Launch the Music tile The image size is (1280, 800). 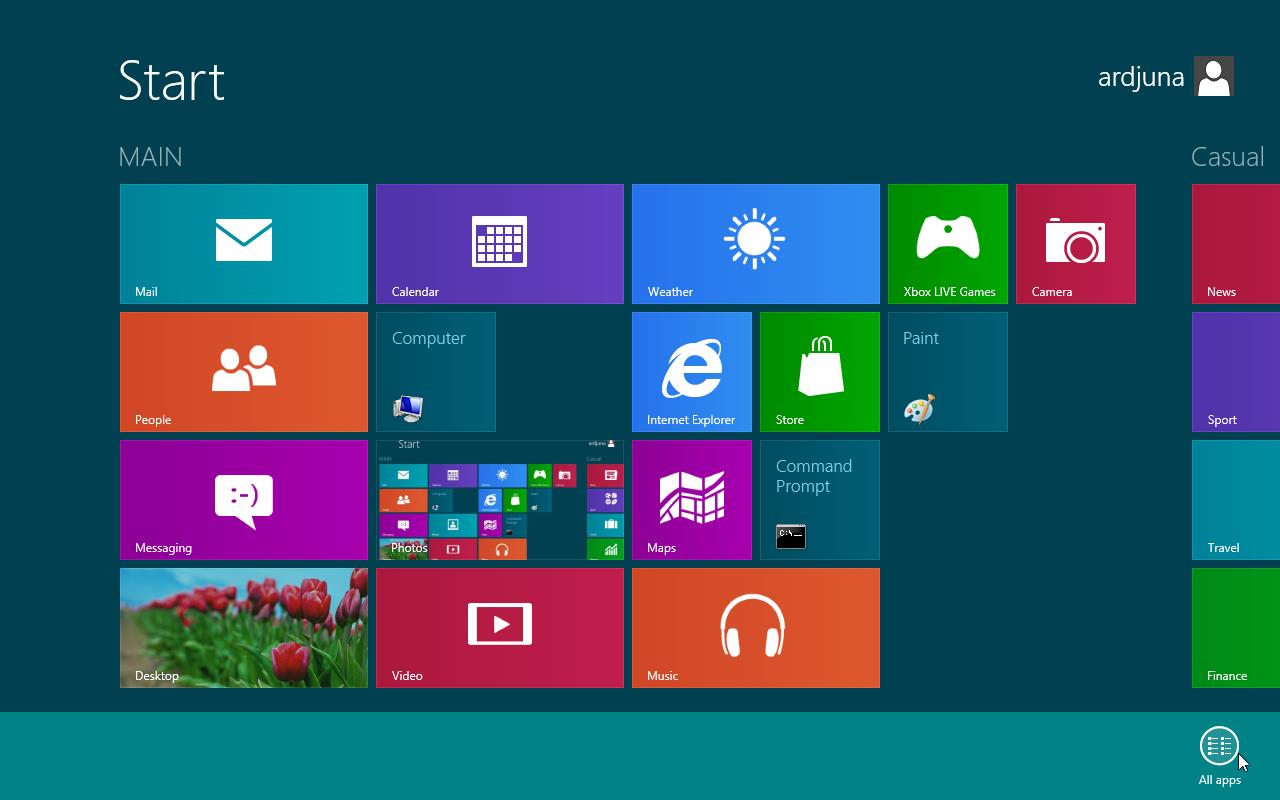pyautogui.click(x=756, y=628)
